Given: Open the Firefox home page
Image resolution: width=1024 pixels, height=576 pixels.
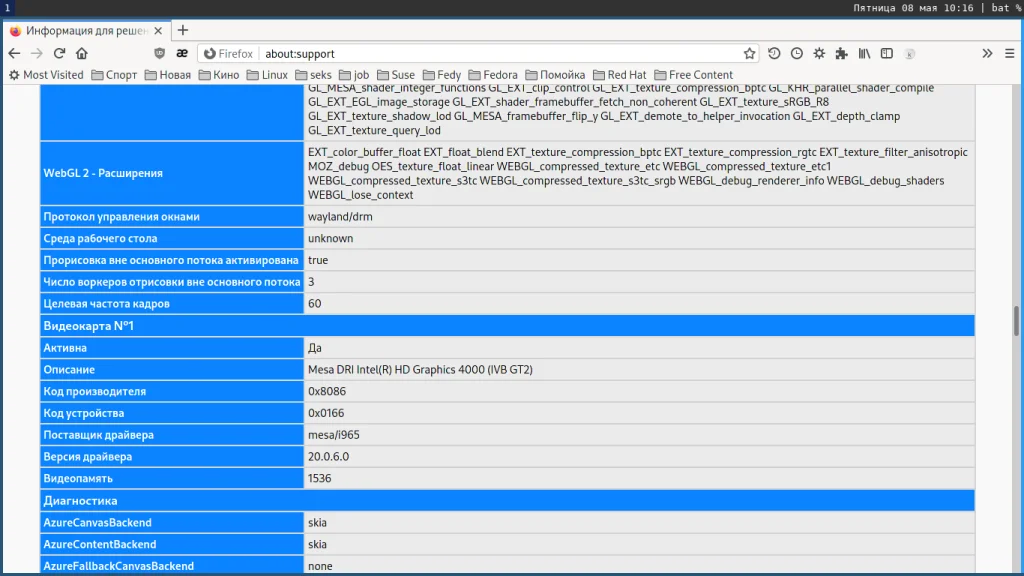Looking at the screenshot, I should tap(82, 54).
